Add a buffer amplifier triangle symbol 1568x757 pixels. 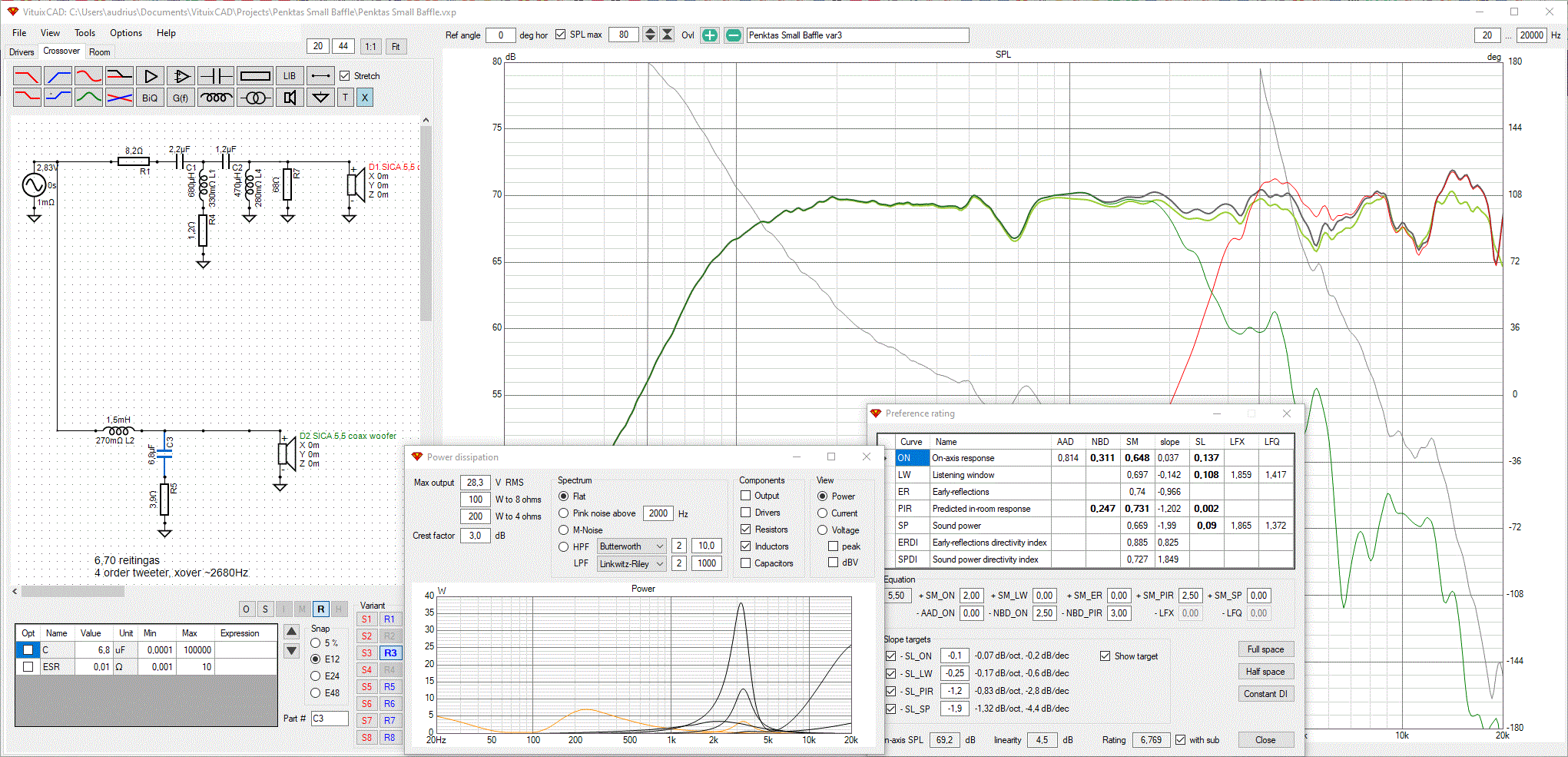150,76
